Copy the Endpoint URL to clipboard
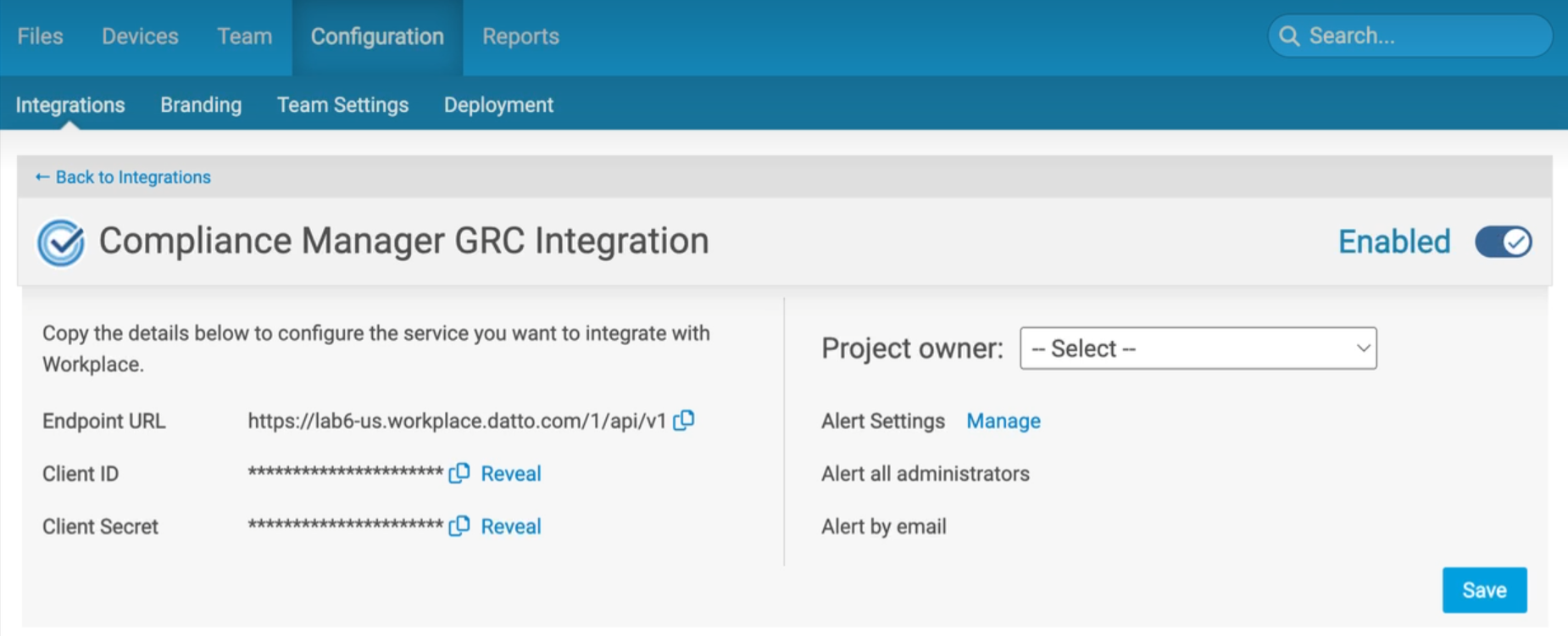The width and height of the screenshot is (1568, 636). click(x=684, y=421)
